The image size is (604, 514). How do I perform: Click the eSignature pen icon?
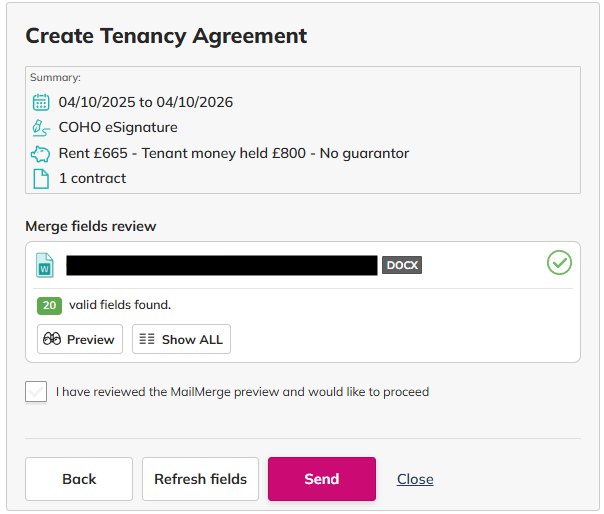pyautogui.click(x=41, y=128)
